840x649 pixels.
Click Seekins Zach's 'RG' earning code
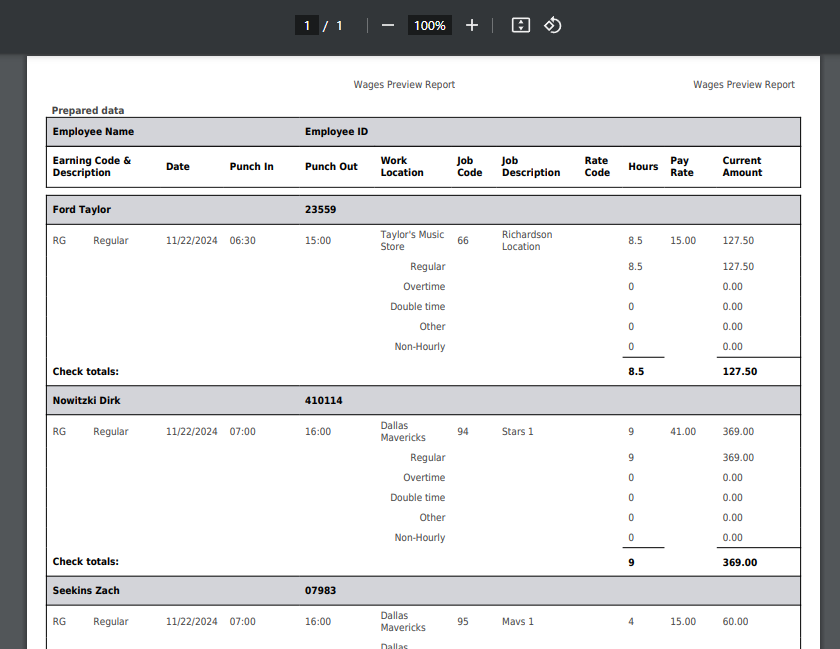59,622
